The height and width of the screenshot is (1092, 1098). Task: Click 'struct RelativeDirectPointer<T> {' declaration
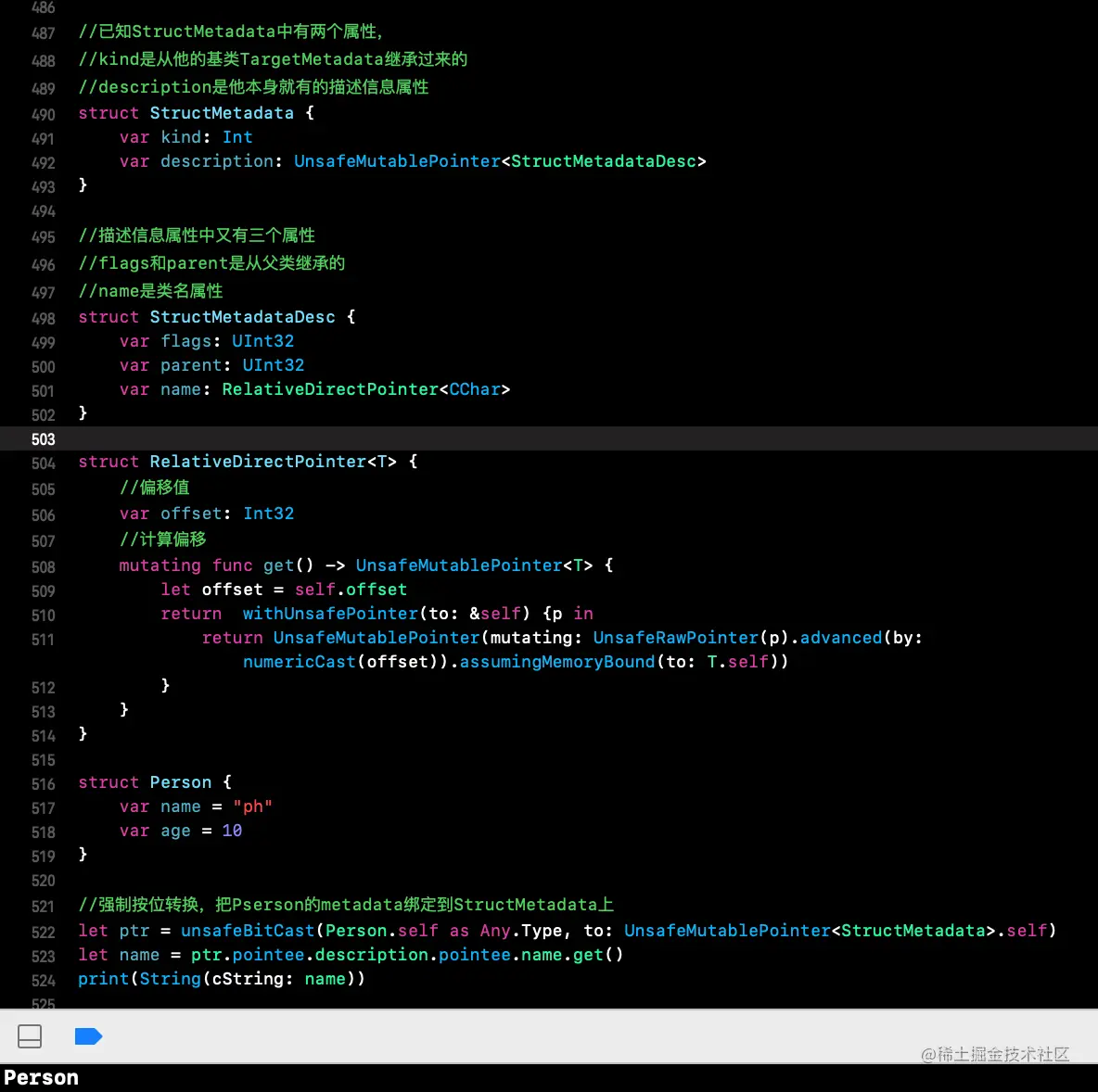(248, 462)
